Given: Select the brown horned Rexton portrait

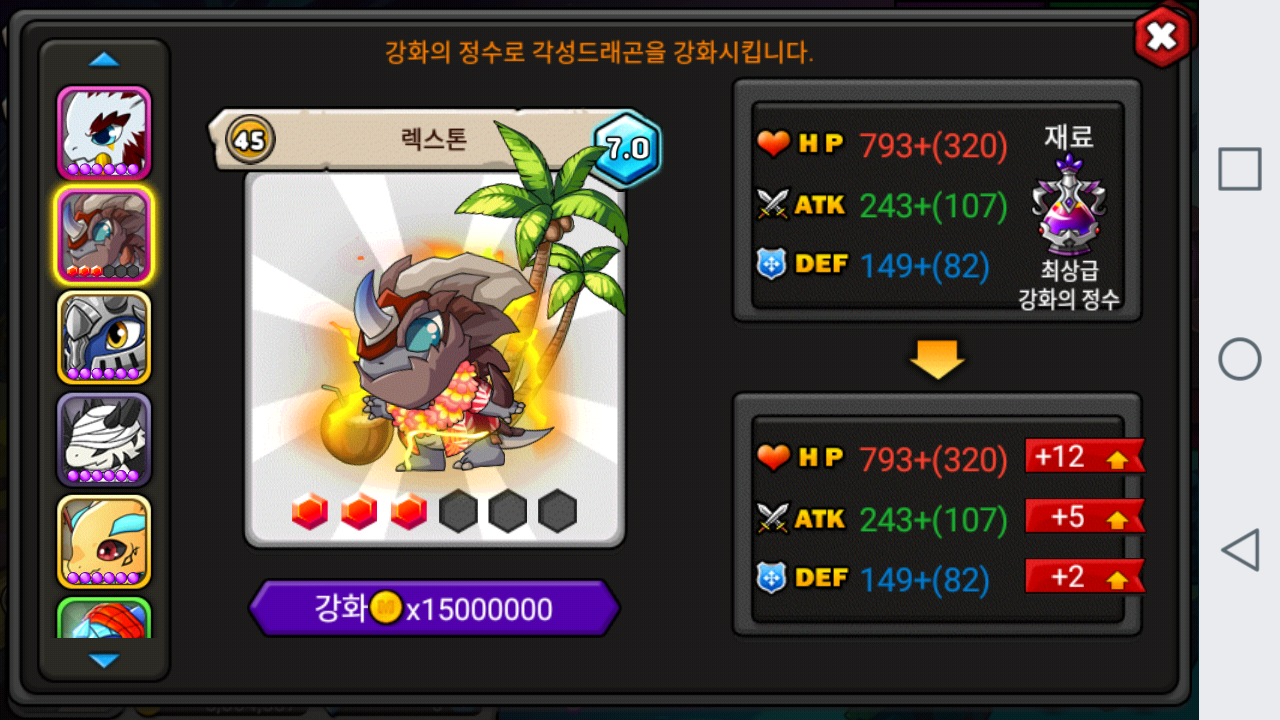Looking at the screenshot, I should click(x=104, y=235).
